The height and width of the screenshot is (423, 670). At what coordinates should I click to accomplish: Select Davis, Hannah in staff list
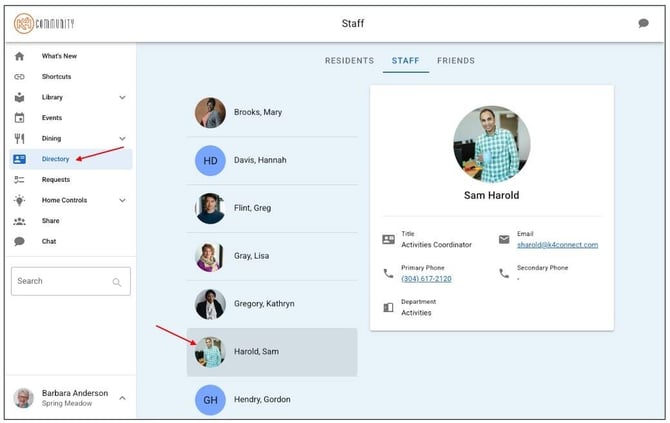(x=272, y=161)
